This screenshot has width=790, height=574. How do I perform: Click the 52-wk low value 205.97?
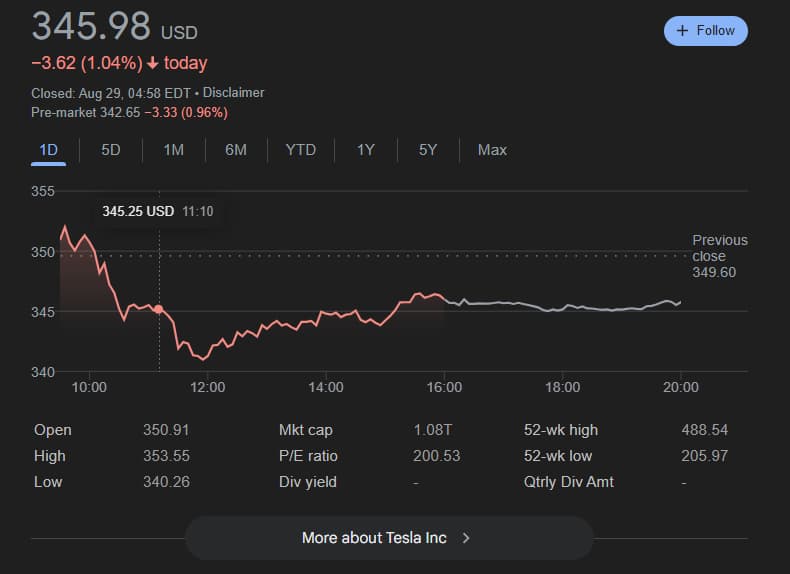[x=704, y=456]
